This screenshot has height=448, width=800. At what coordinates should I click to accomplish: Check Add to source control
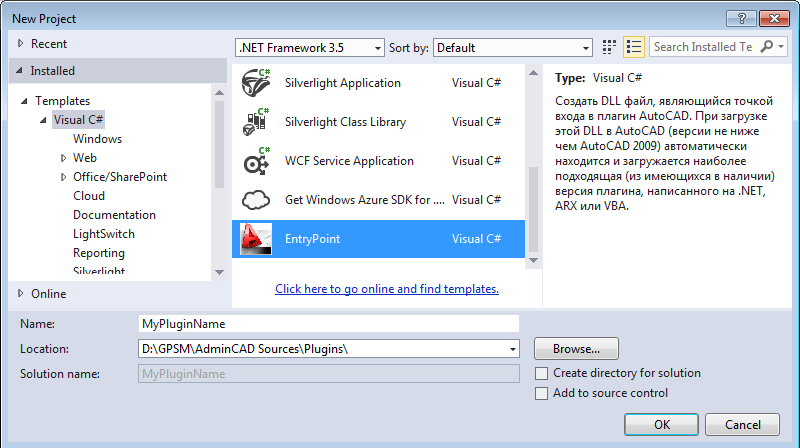[542, 393]
